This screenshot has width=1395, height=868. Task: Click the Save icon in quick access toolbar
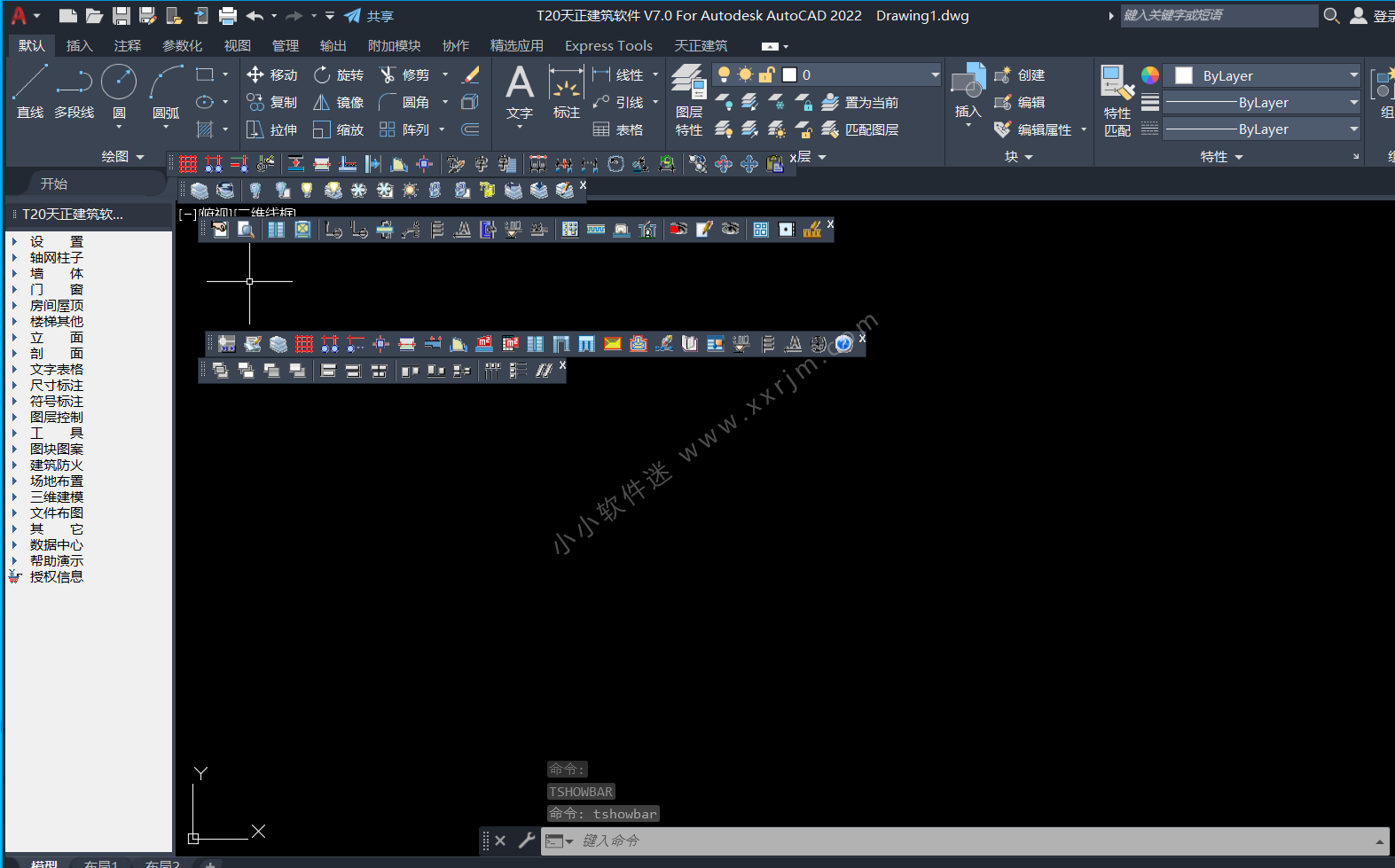pos(121,16)
